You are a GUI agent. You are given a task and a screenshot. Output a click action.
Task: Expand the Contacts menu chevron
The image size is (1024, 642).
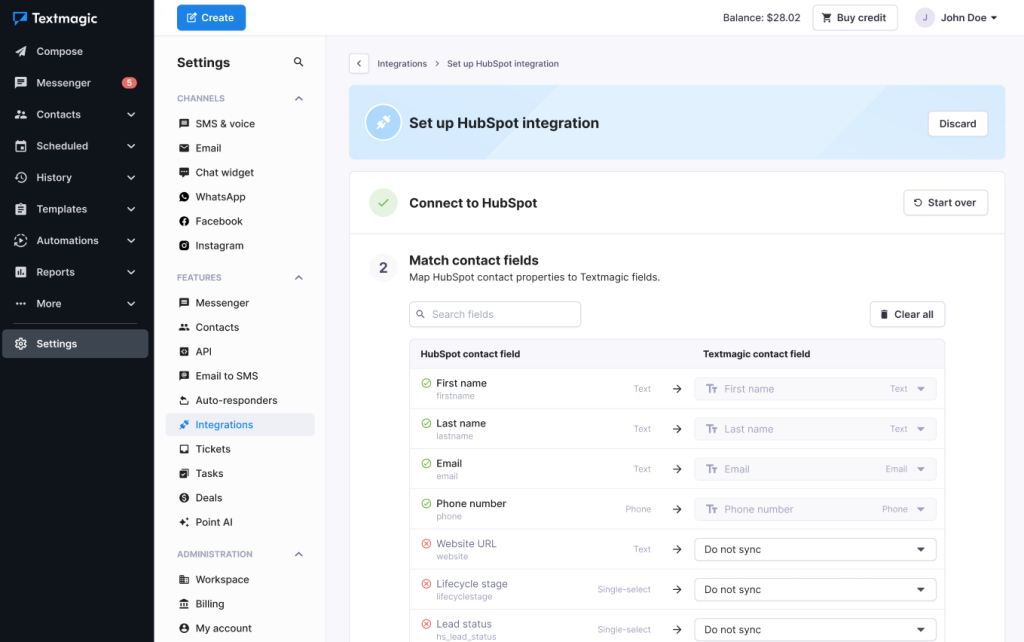(x=131, y=114)
